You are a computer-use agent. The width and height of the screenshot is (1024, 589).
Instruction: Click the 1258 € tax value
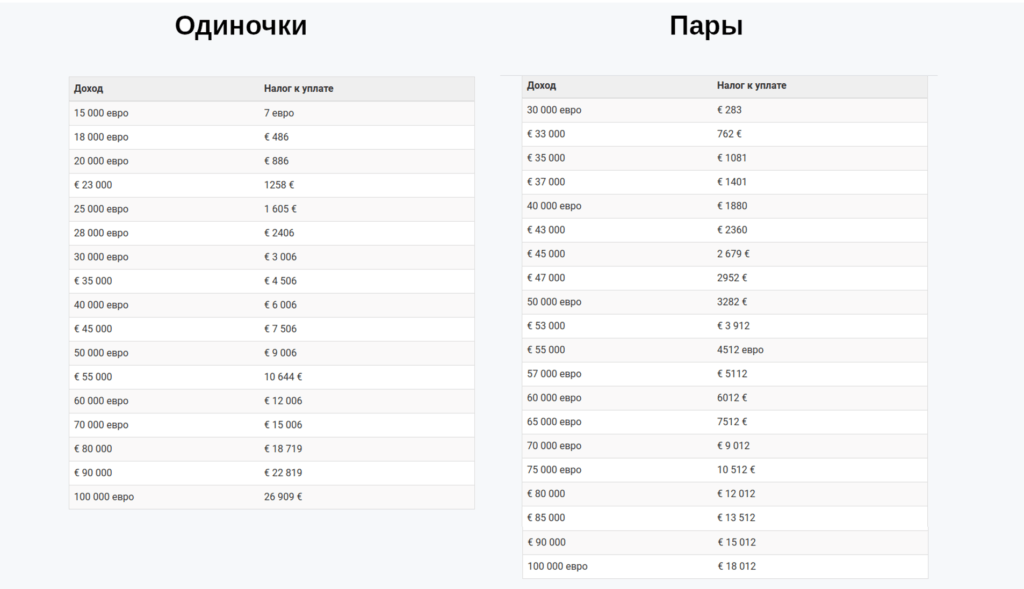[x=279, y=185]
